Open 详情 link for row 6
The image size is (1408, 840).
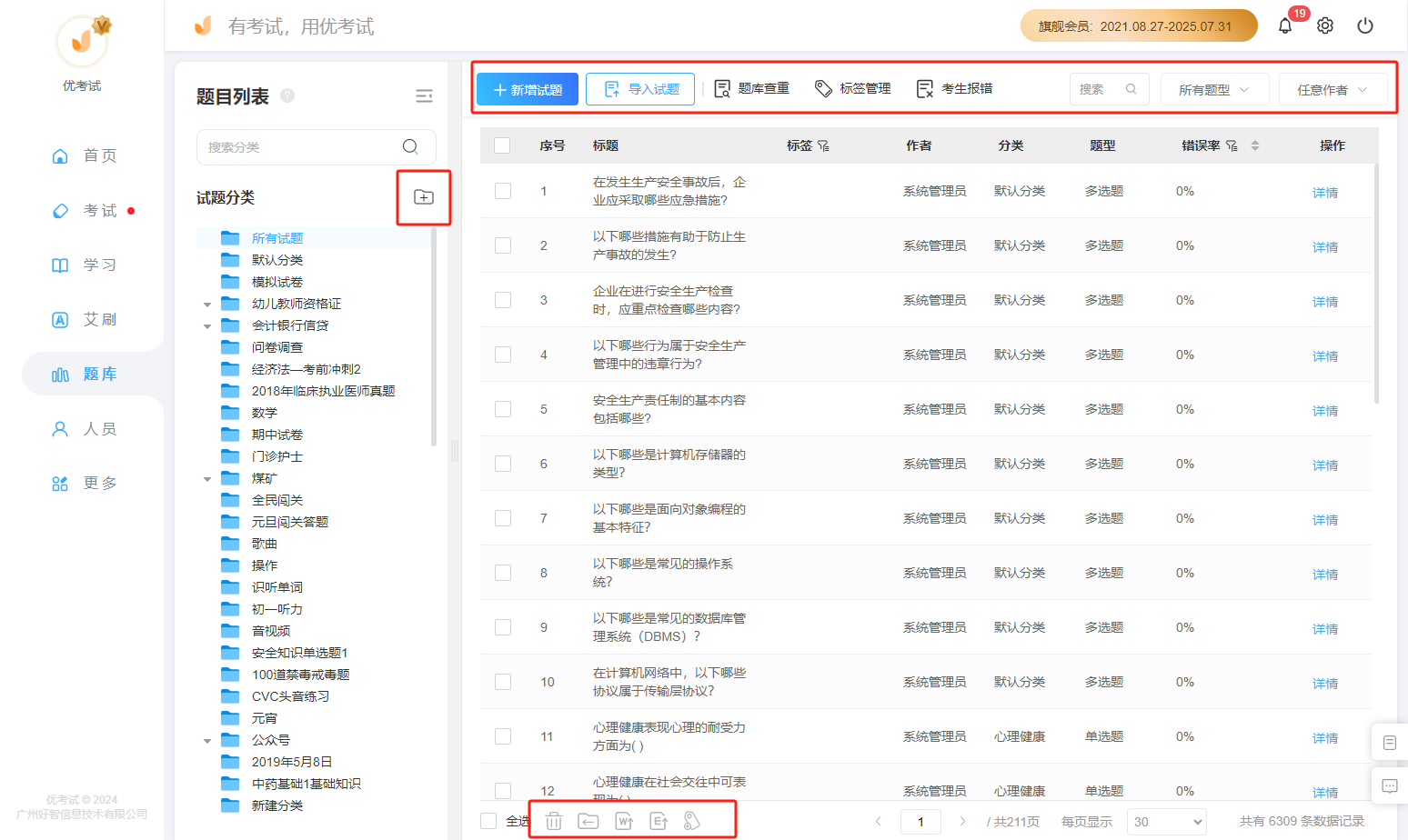[x=1325, y=465]
